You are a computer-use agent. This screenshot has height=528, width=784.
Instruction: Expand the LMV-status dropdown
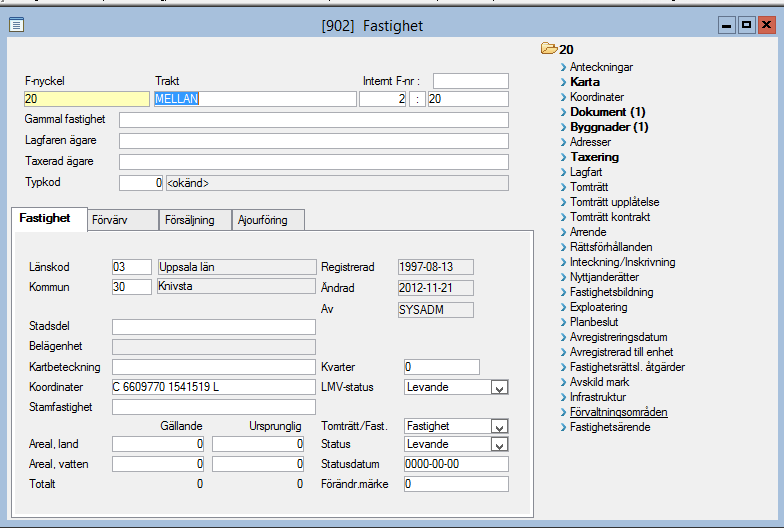tap(499, 388)
